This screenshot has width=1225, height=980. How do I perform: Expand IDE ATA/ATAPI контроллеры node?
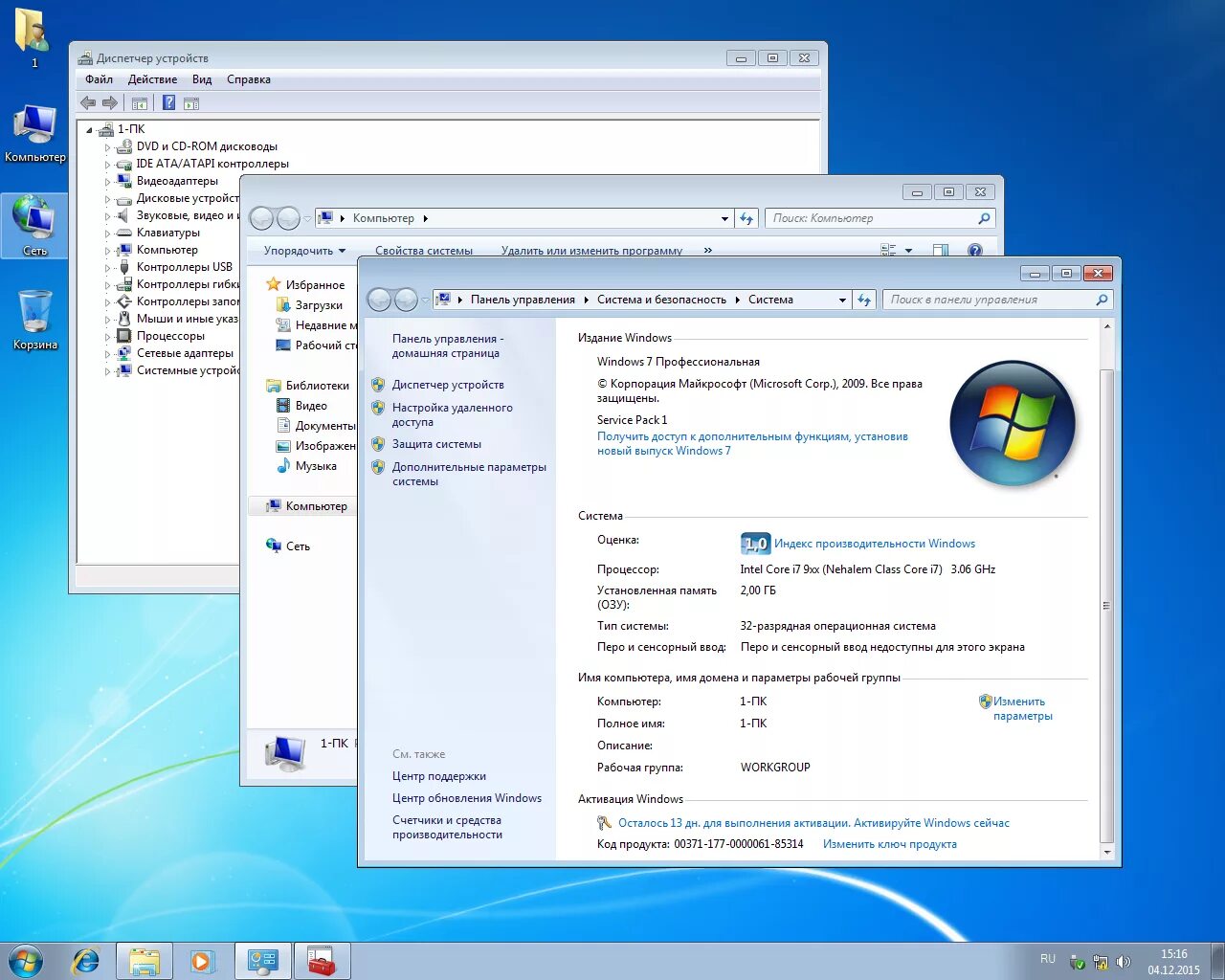point(107,165)
